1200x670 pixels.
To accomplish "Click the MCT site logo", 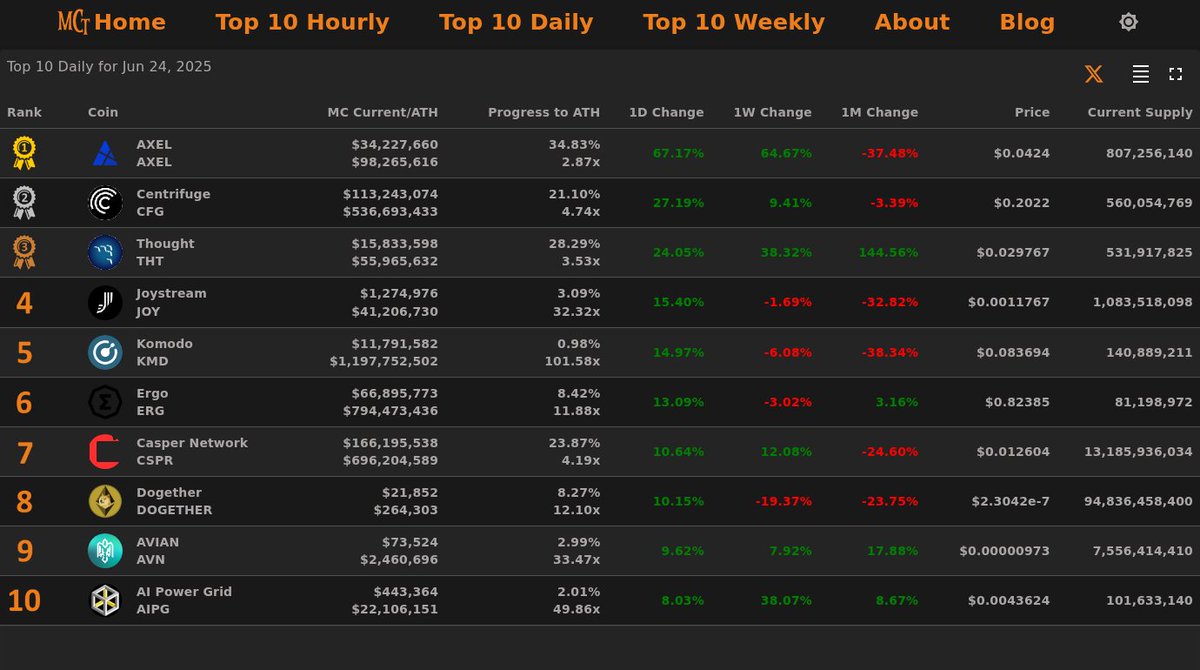I will pos(74,22).
